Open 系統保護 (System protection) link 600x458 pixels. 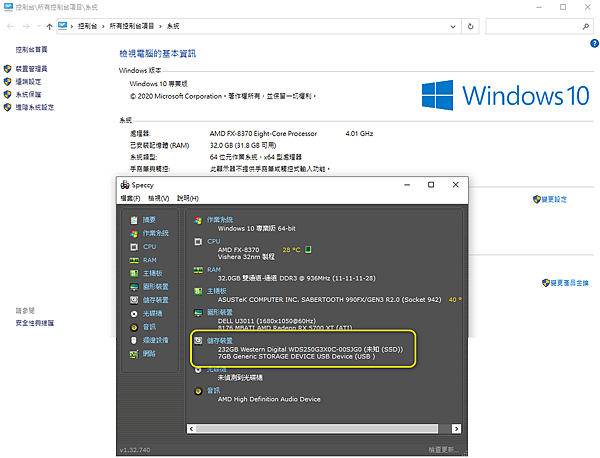coord(28,95)
